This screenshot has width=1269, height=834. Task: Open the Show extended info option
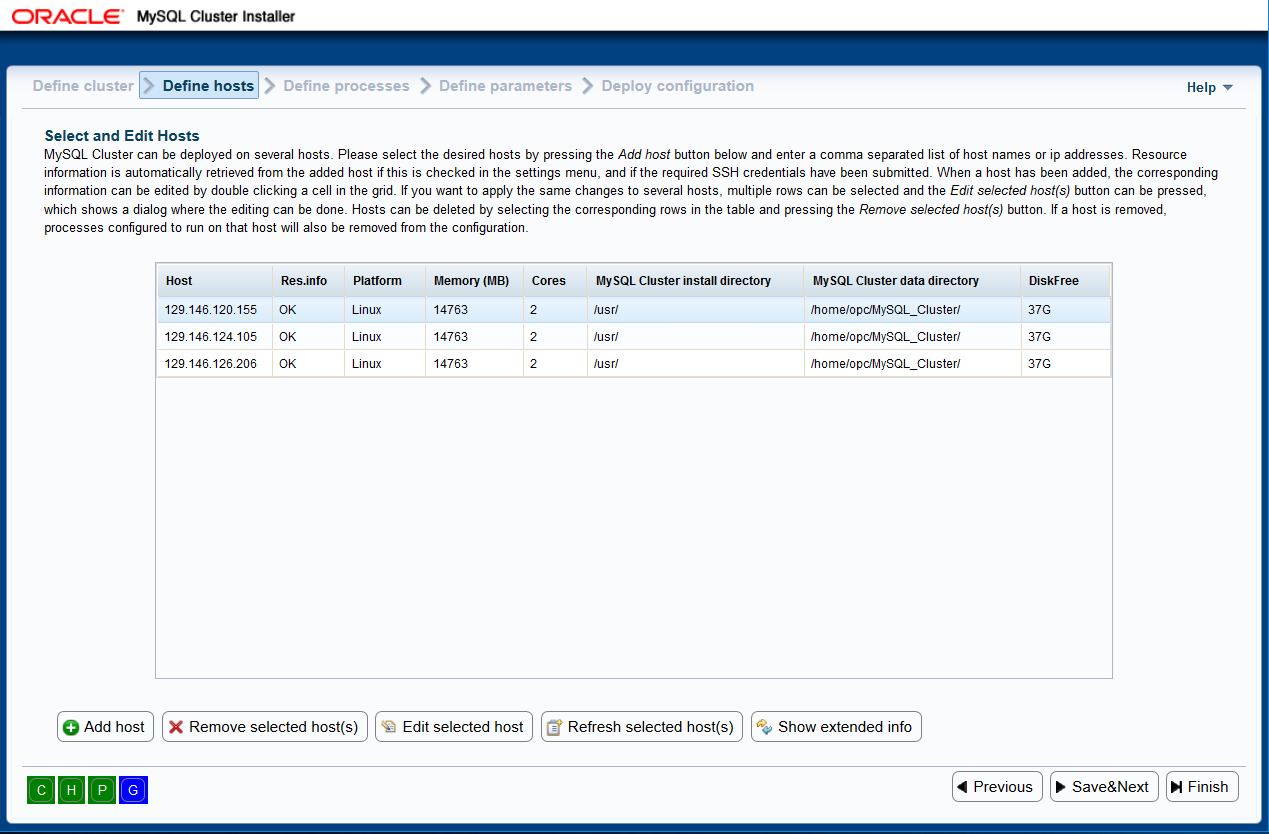tap(836, 727)
